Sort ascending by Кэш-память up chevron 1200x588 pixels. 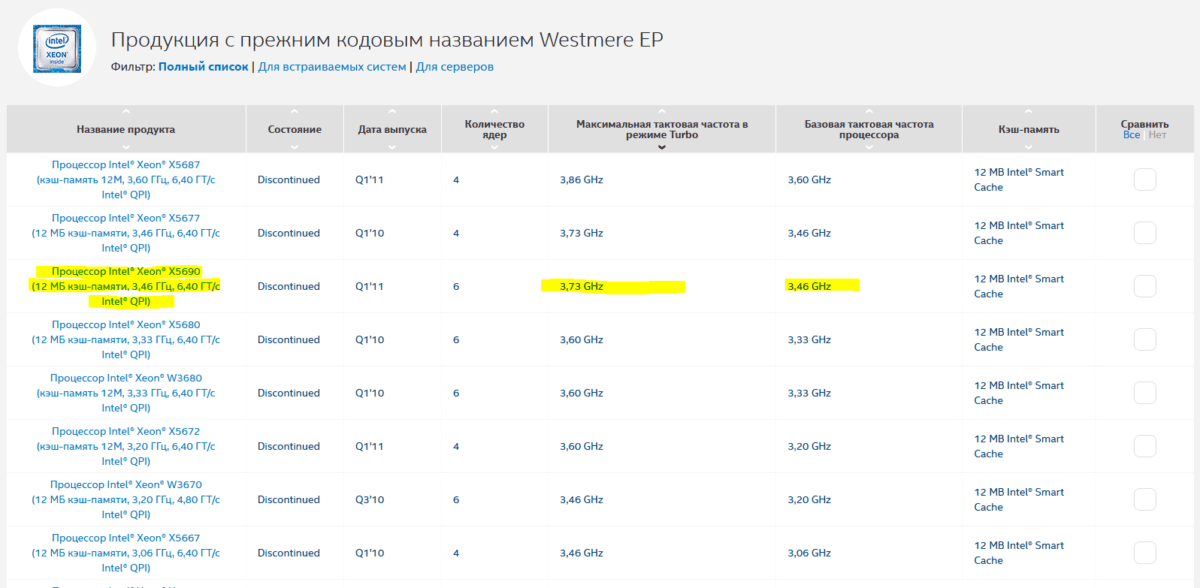click(1028, 112)
